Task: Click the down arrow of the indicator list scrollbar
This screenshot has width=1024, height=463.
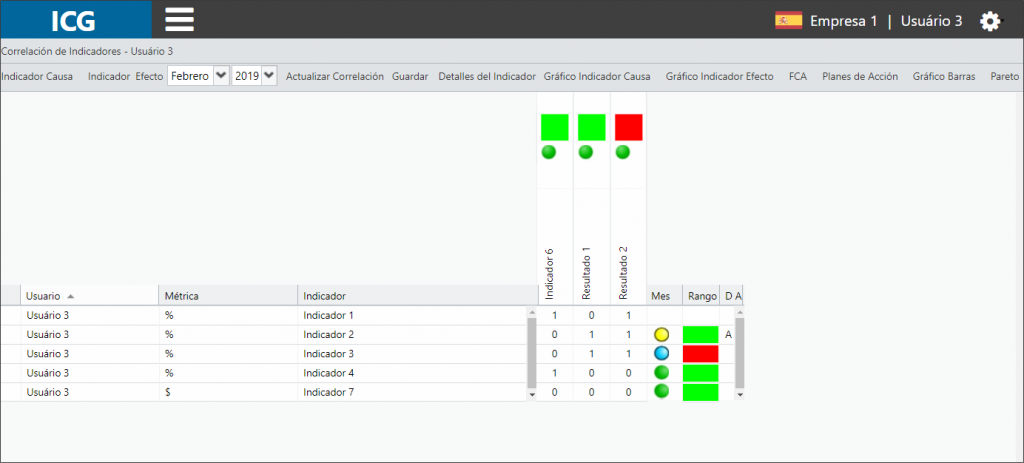Action: click(532, 394)
